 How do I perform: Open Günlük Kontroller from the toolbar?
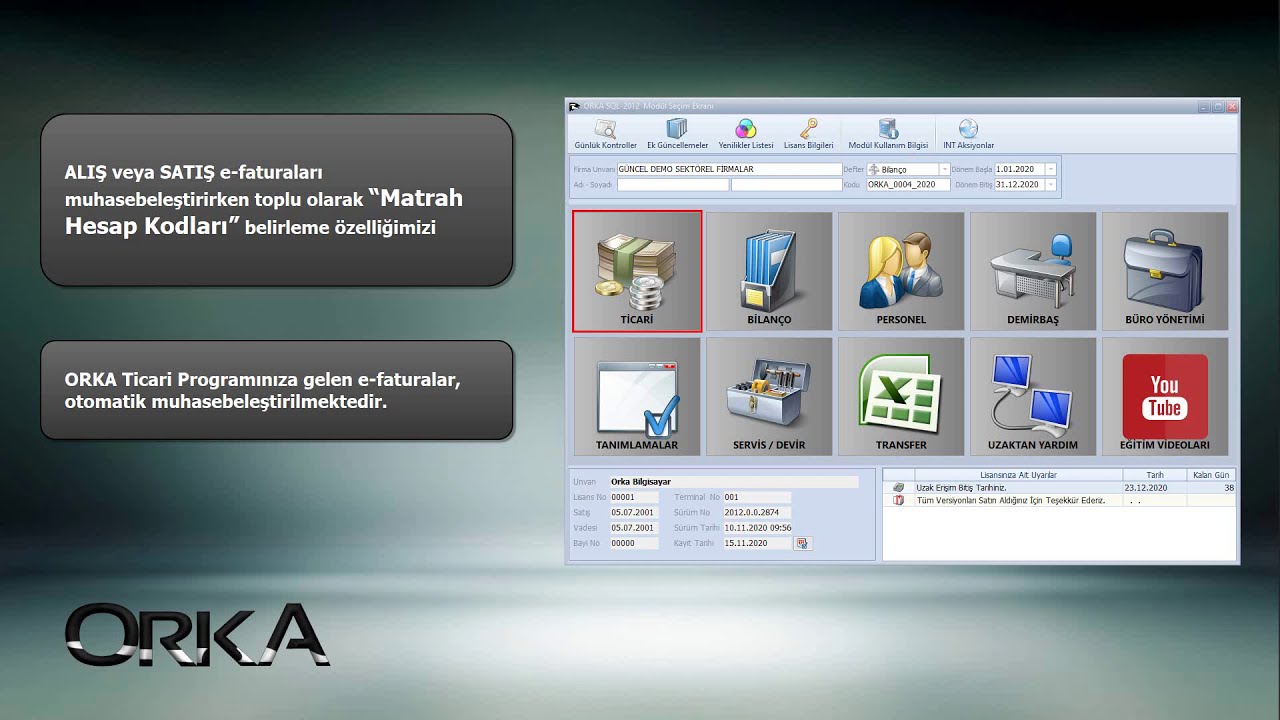605,134
